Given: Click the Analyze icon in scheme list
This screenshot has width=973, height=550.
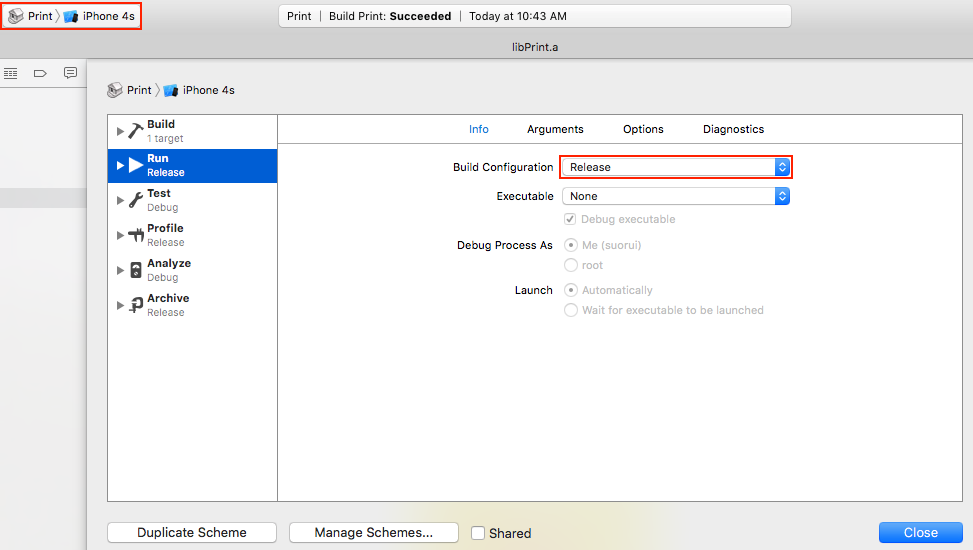Looking at the screenshot, I should coord(136,270).
